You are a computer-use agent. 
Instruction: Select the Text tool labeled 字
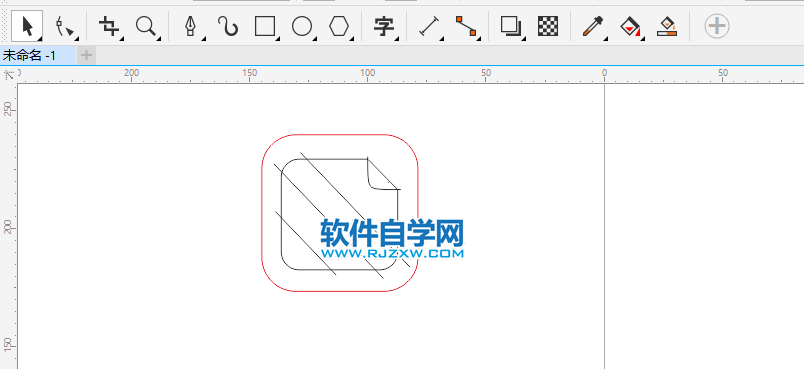383,26
